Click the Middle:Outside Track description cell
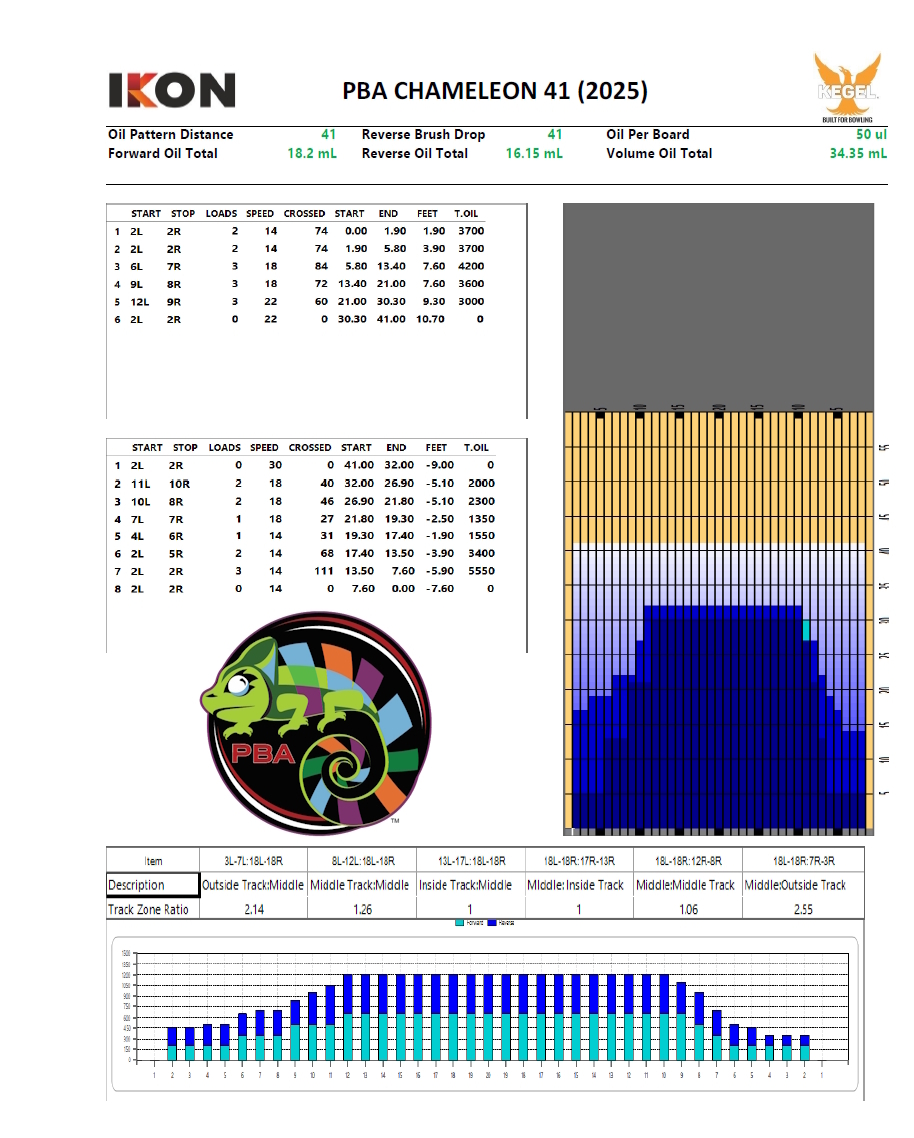This screenshot has width=914, height=1138. (x=804, y=885)
